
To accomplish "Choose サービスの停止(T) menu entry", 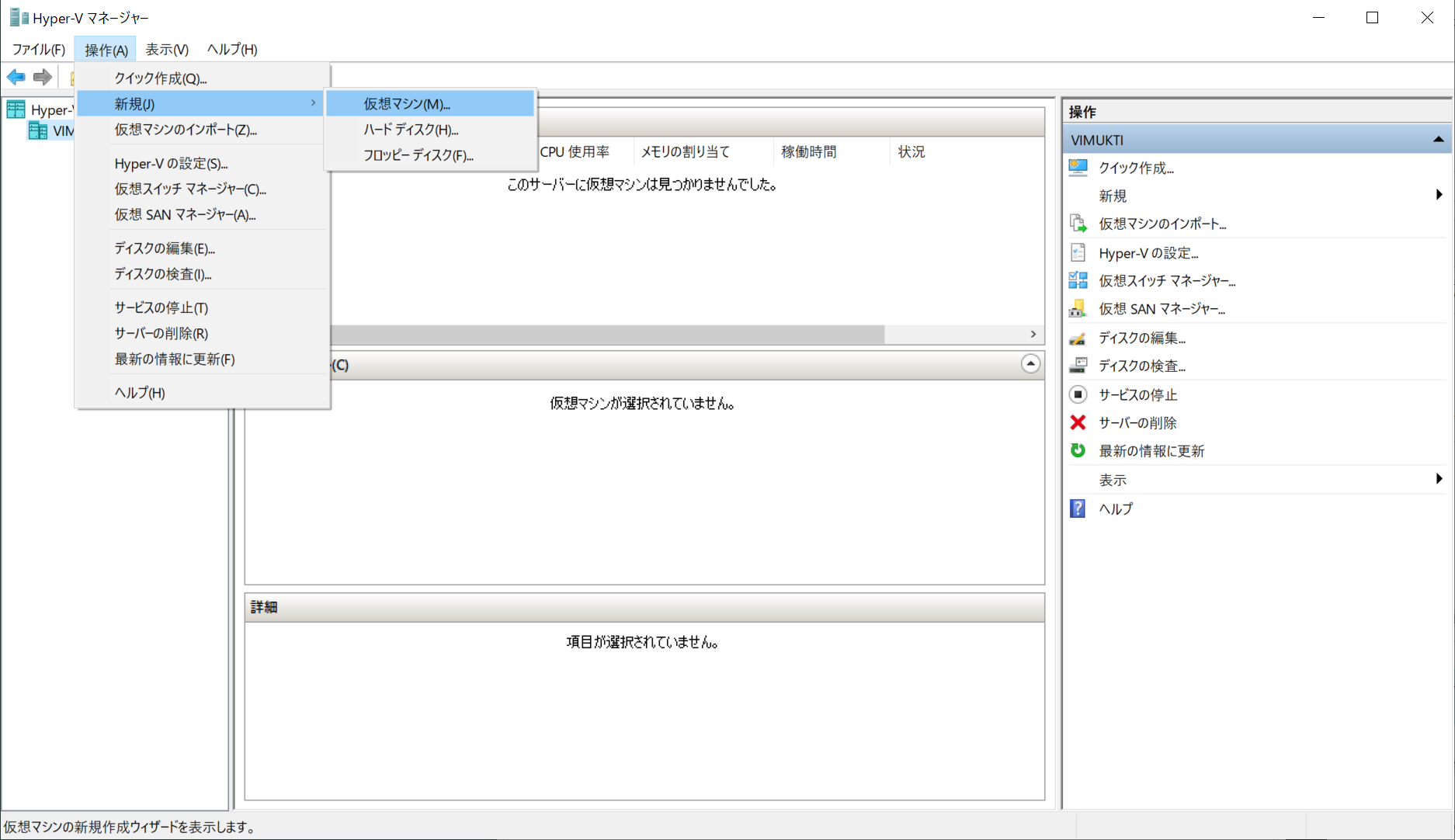I will point(202,307).
